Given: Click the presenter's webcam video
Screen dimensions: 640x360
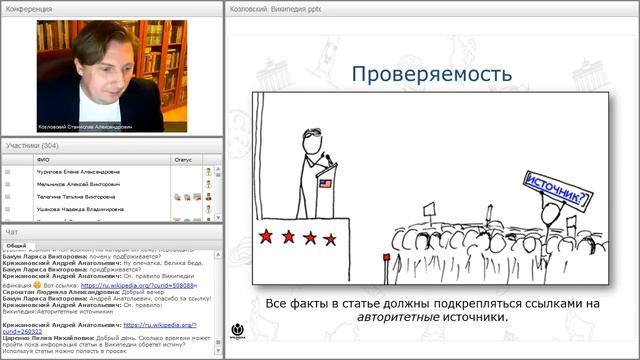Looking at the screenshot, I should click(x=112, y=76).
